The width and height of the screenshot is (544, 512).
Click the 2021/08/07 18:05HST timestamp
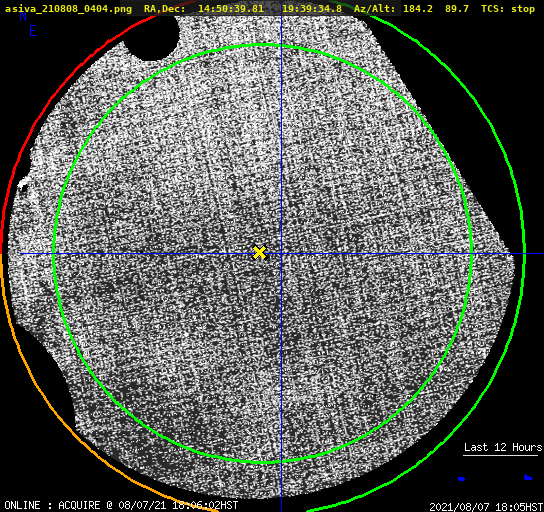pos(486,507)
